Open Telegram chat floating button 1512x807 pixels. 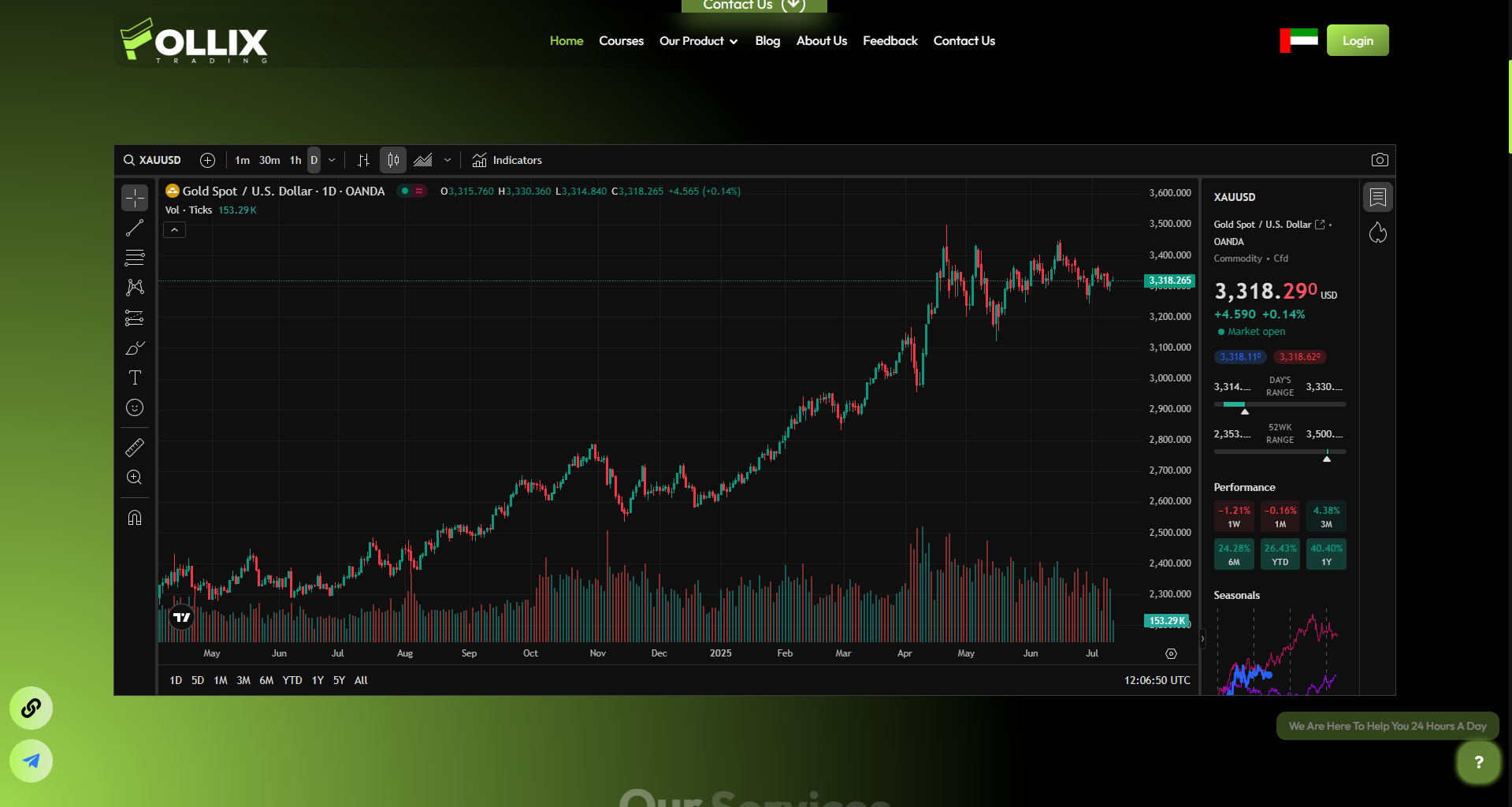tap(31, 761)
